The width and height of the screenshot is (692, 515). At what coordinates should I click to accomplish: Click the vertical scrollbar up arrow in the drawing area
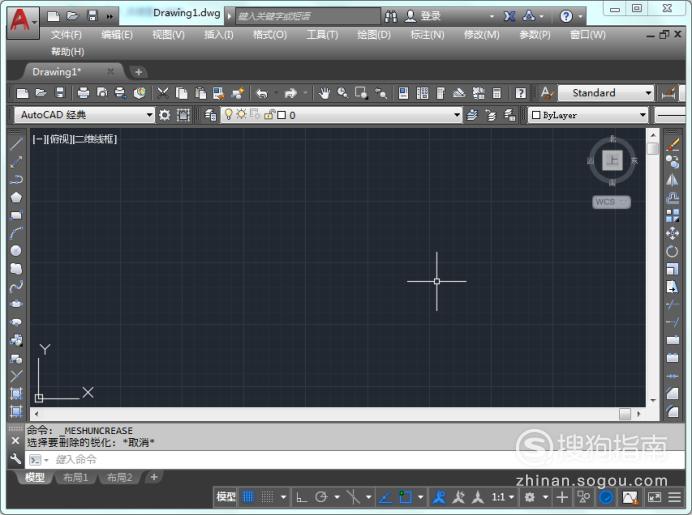point(652,134)
